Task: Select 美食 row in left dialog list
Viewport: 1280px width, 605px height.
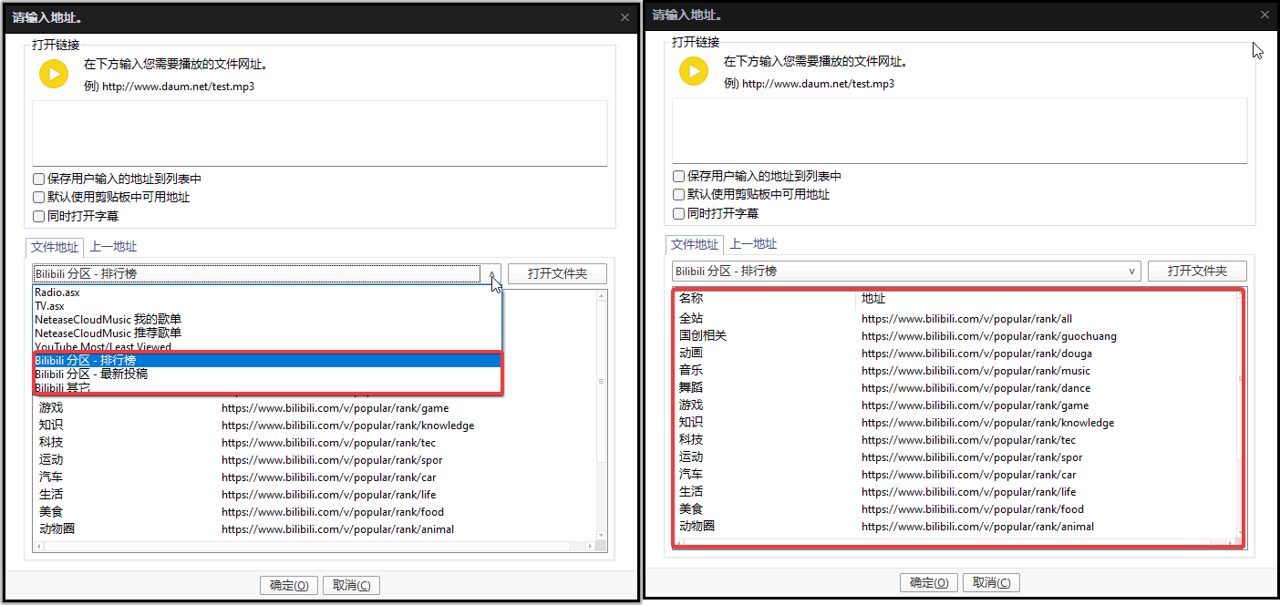Action: [x=316, y=512]
